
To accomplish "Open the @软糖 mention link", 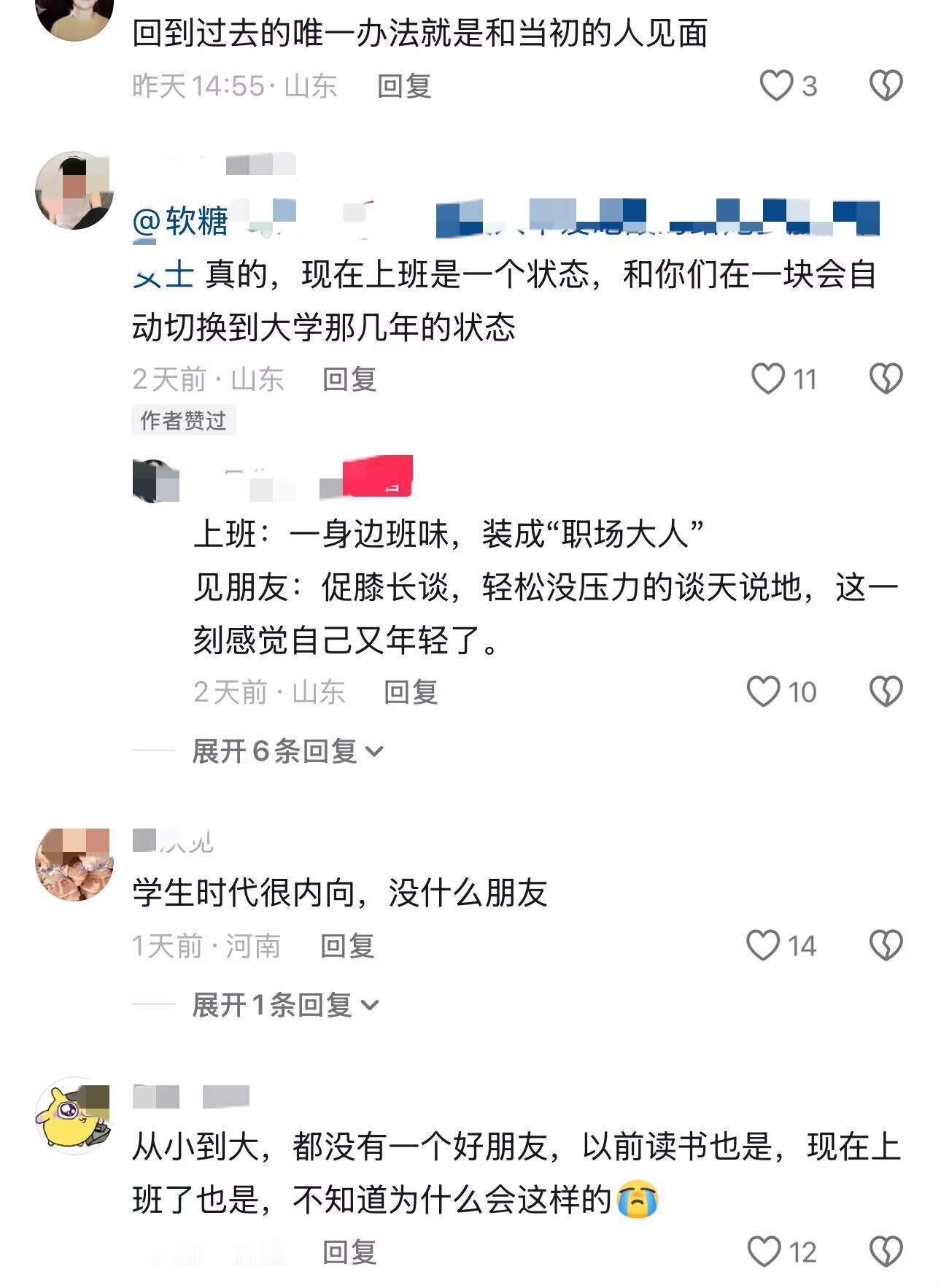I will pyautogui.click(x=180, y=220).
